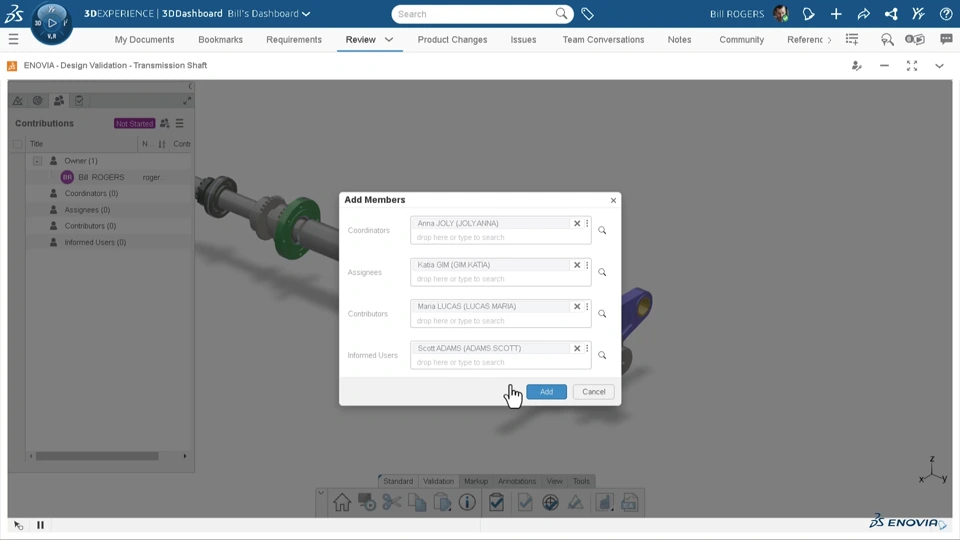Open options menu for Scott ADAMS chip

point(587,348)
